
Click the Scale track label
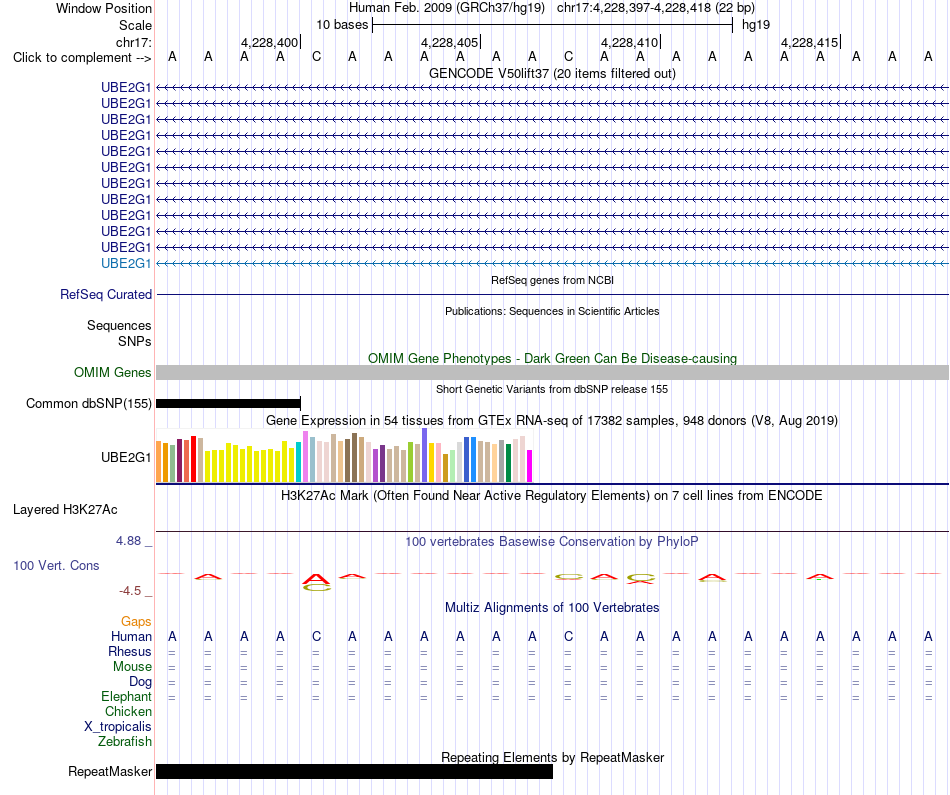(x=135, y=25)
